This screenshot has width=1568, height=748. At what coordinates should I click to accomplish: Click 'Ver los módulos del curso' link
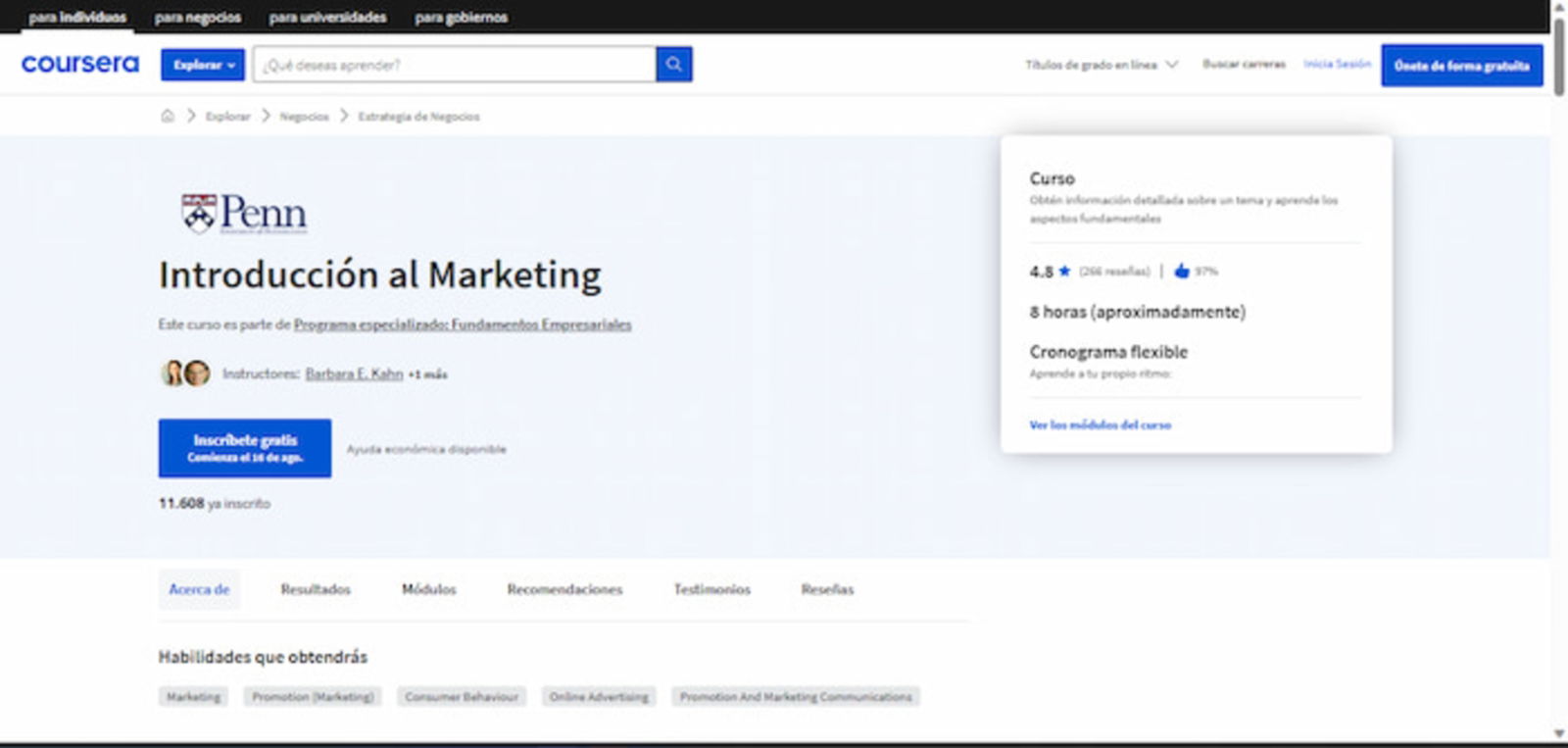point(1100,424)
